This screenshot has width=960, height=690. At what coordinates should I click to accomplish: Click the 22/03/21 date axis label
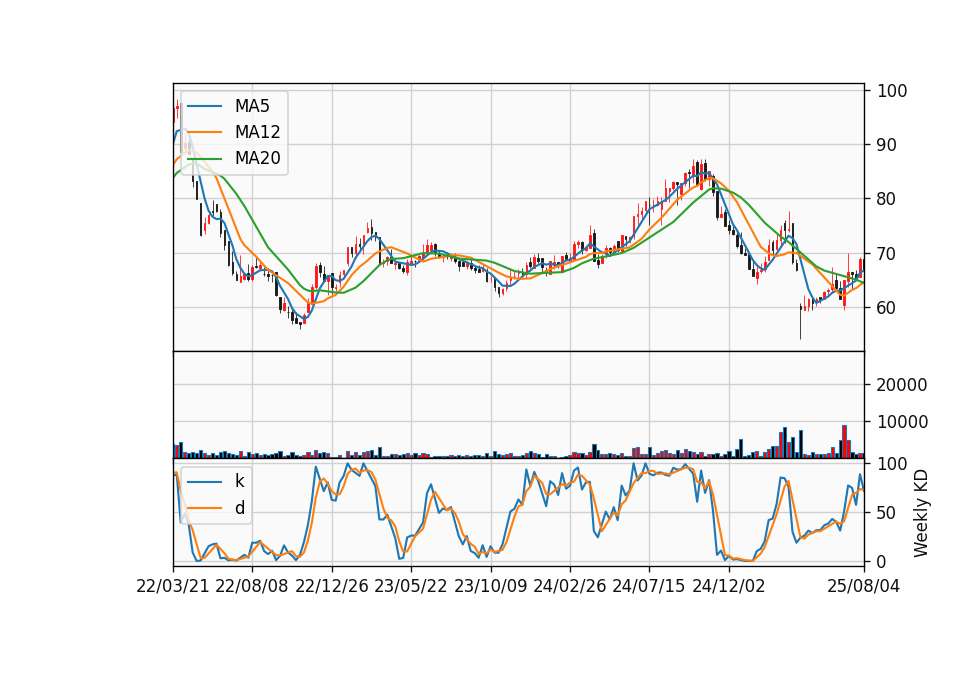pos(173,586)
